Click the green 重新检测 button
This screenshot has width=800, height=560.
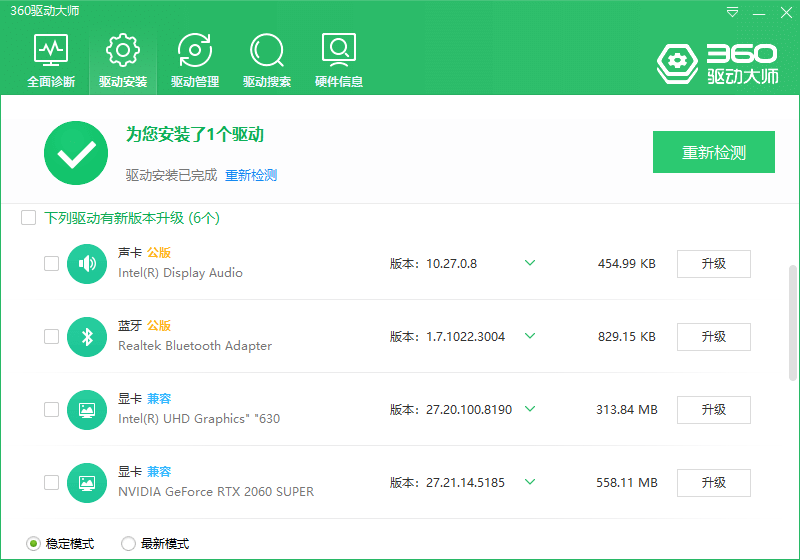[x=714, y=152]
